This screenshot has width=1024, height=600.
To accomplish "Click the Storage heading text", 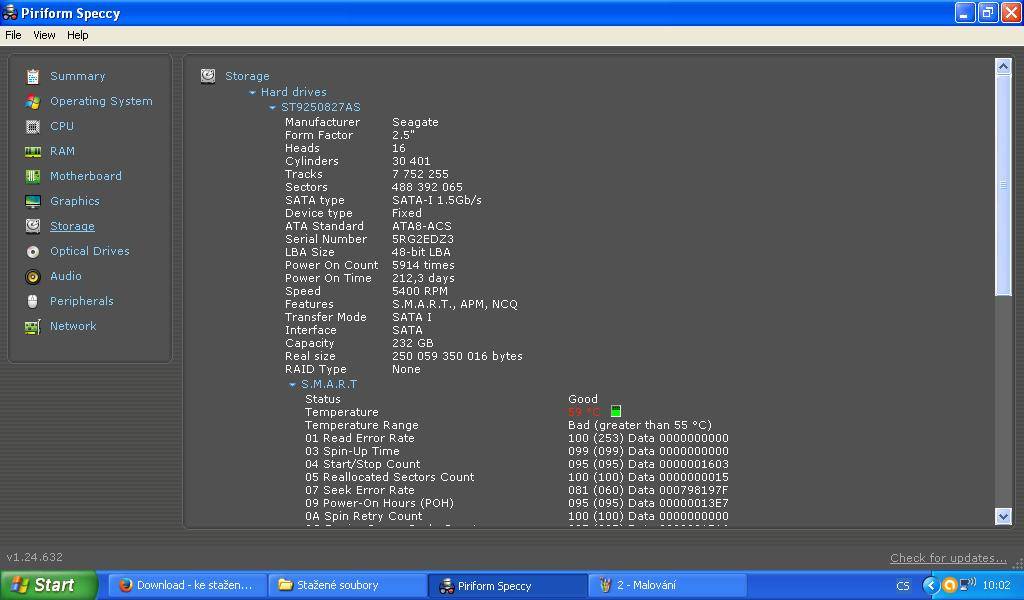I will coord(247,76).
